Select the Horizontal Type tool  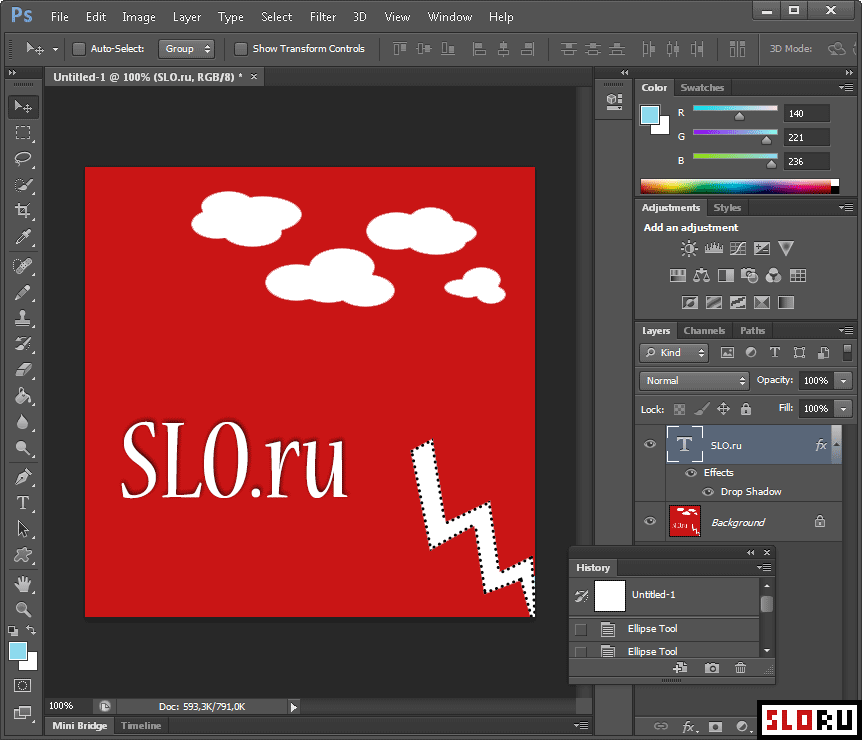click(x=23, y=502)
